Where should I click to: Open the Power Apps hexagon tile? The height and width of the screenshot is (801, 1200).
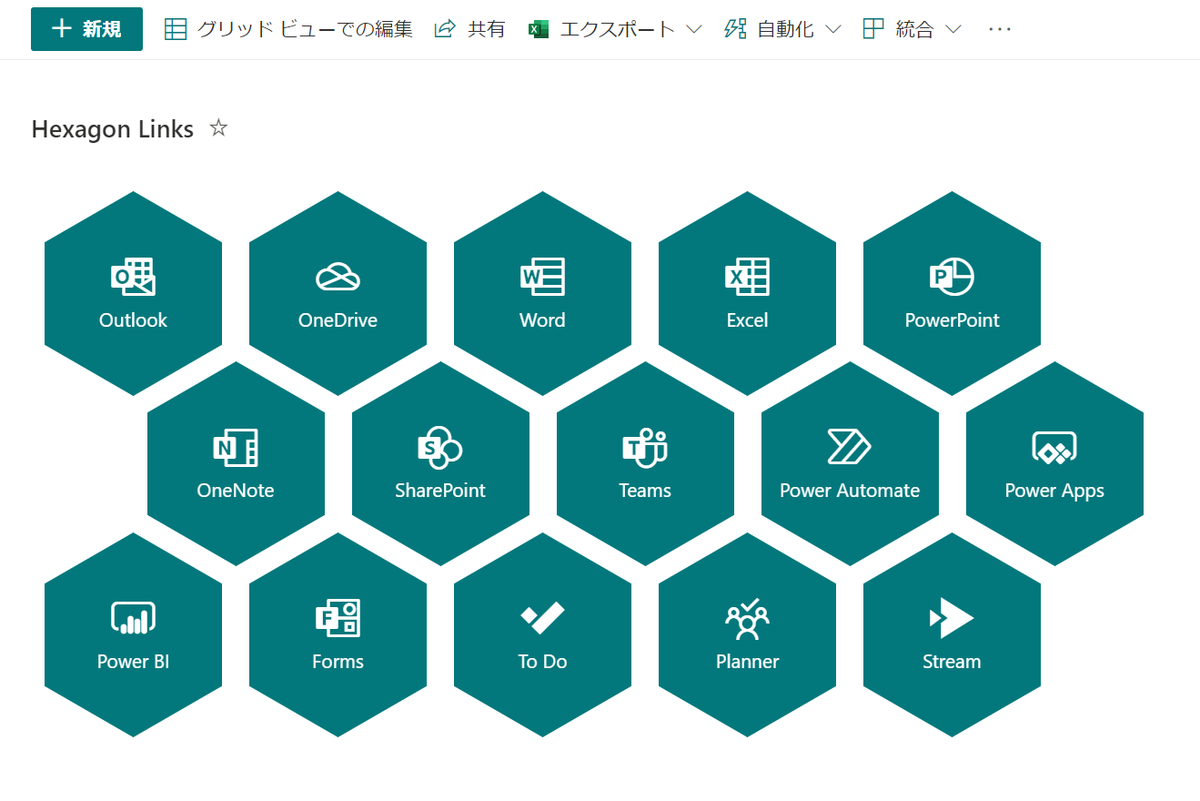pyautogui.click(x=1054, y=464)
